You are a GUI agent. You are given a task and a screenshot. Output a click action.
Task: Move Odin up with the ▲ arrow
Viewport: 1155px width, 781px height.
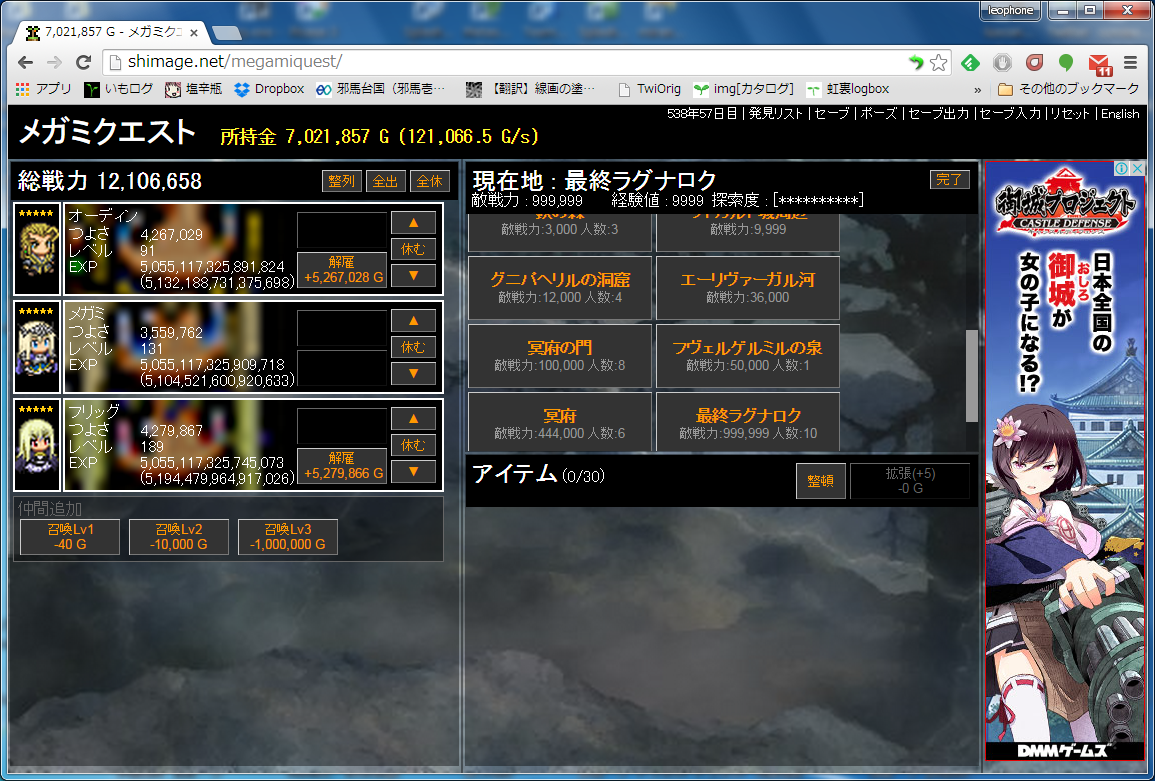413,223
